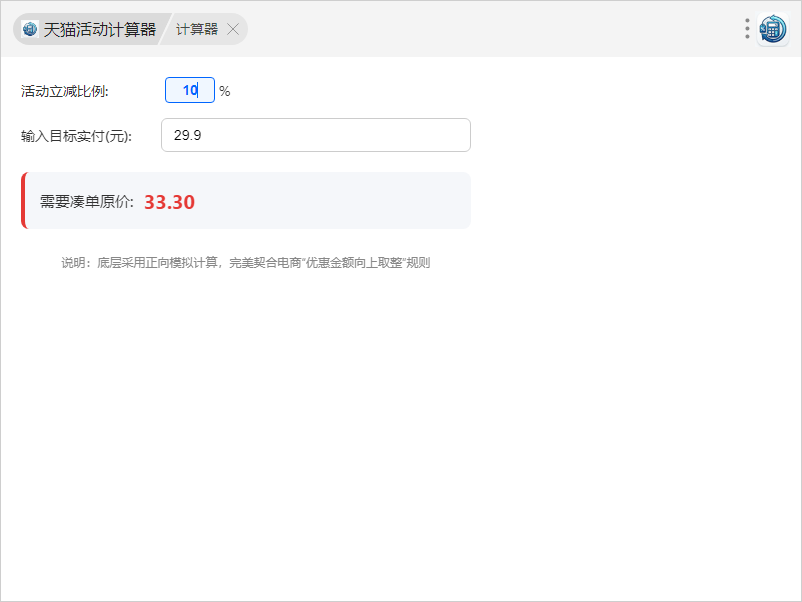Viewport: 802px width, 602px height.
Task: Click the 输入目标实付(元) label
Action: click(x=76, y=136)
